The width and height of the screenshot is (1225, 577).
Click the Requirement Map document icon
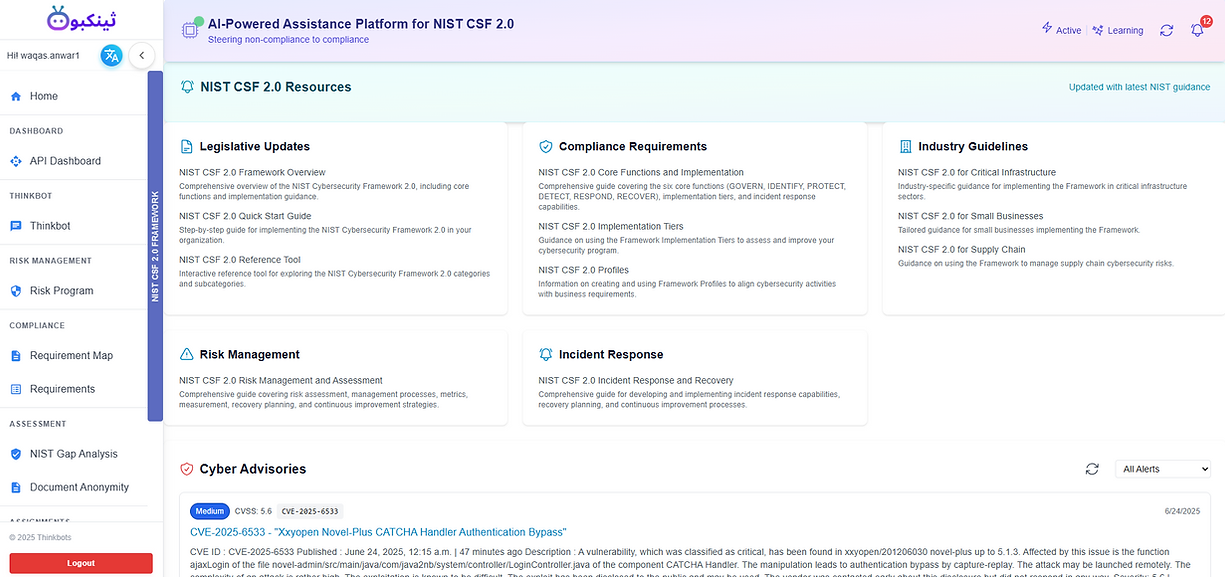tap(16, 356)
